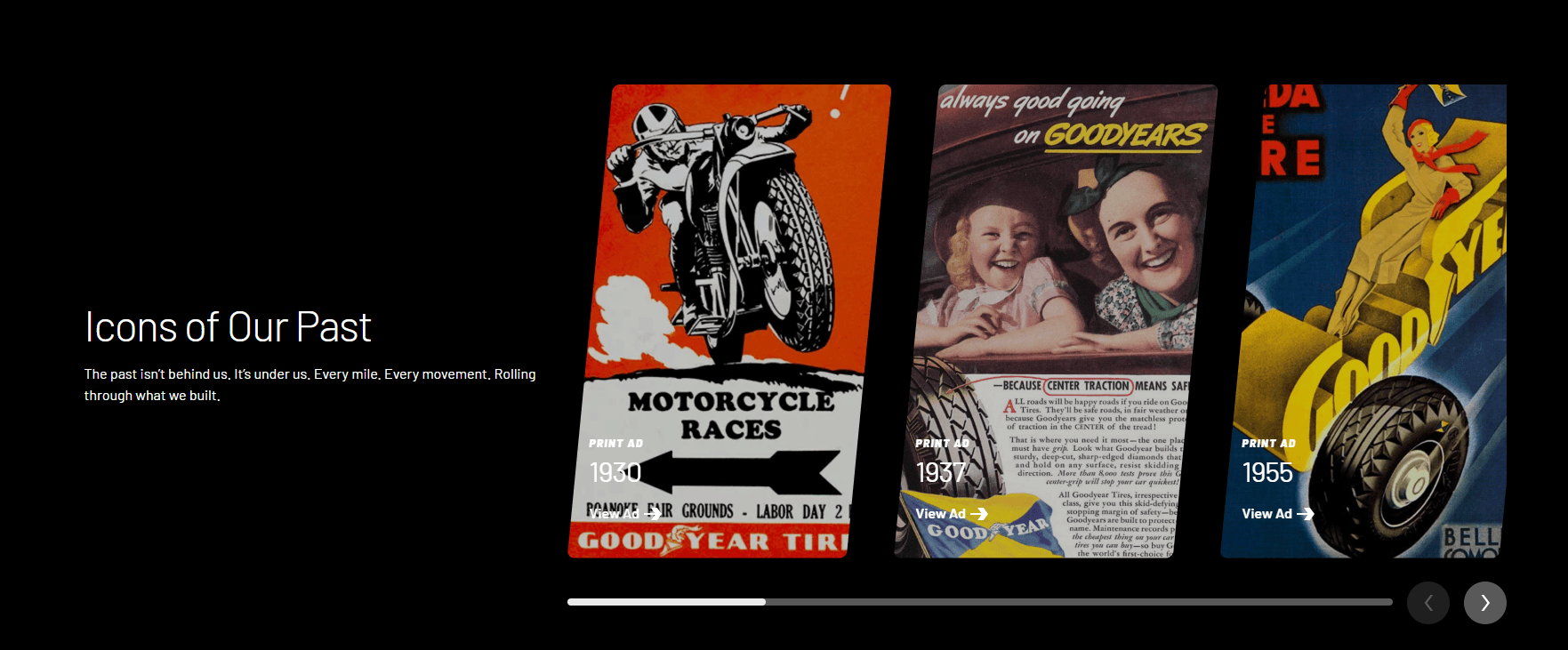Select the blue and yellow 1955 poster
Viewport: 1568px width, 650px height.
(x=1370, y=267)
